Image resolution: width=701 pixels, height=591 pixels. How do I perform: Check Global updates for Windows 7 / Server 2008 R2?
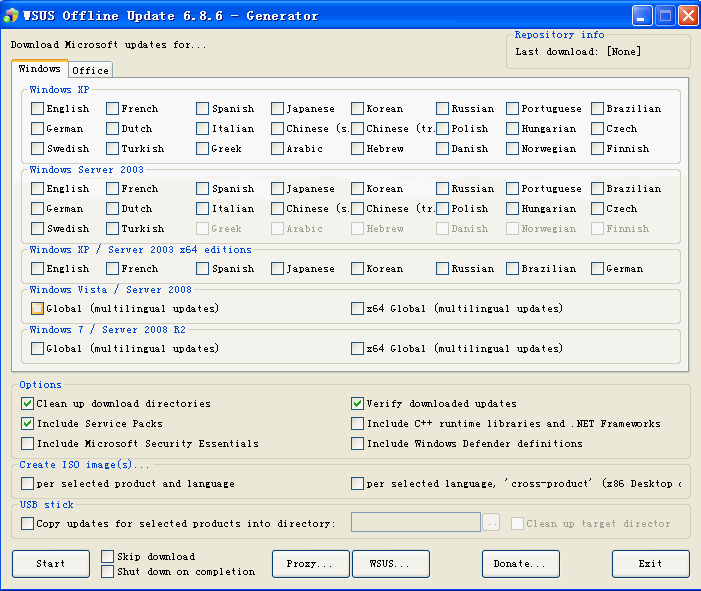[38, 349]
